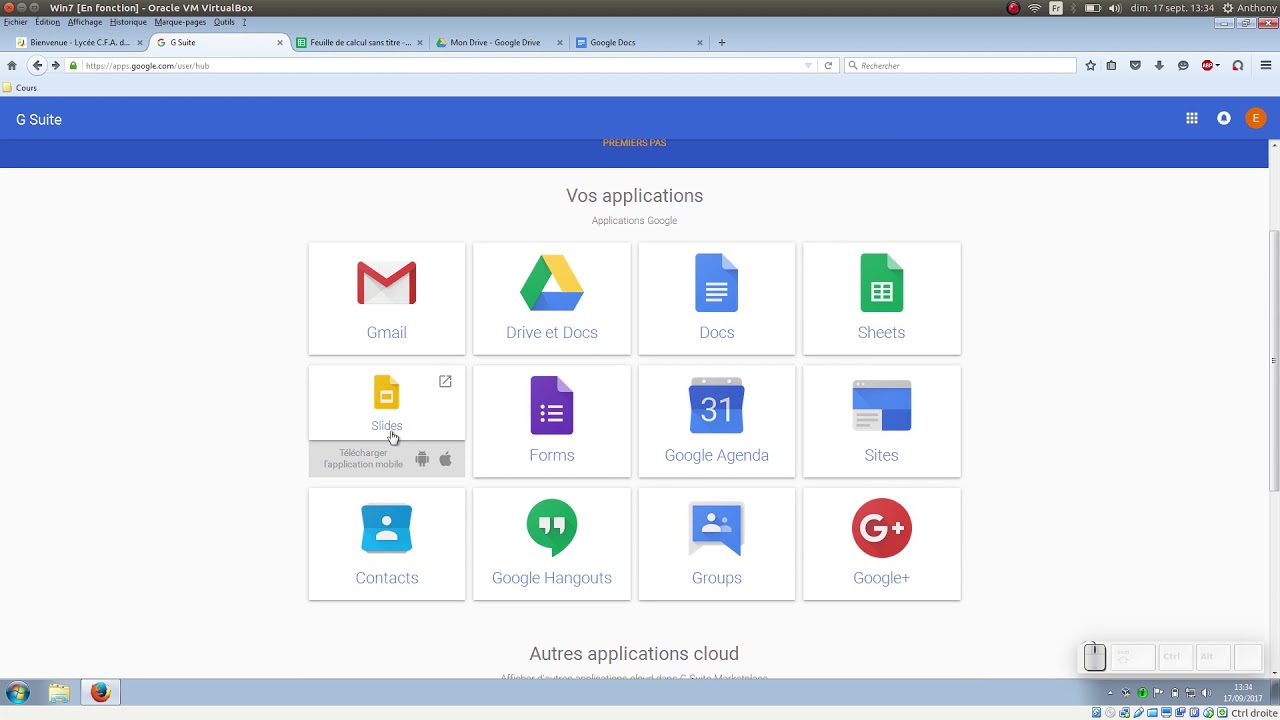1280x720 pixels.
Task: Open the Google+ app
Action: (x=881, y=544)
